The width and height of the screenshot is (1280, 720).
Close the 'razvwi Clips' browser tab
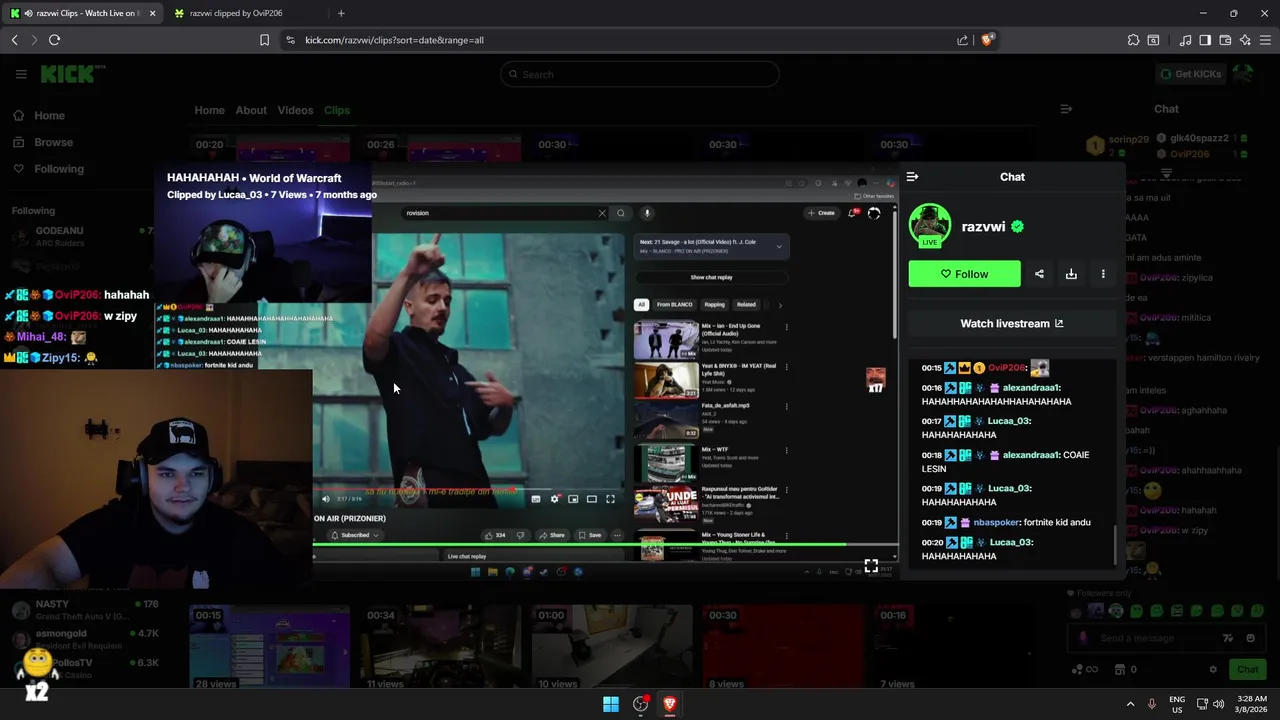tap(152, 13)
